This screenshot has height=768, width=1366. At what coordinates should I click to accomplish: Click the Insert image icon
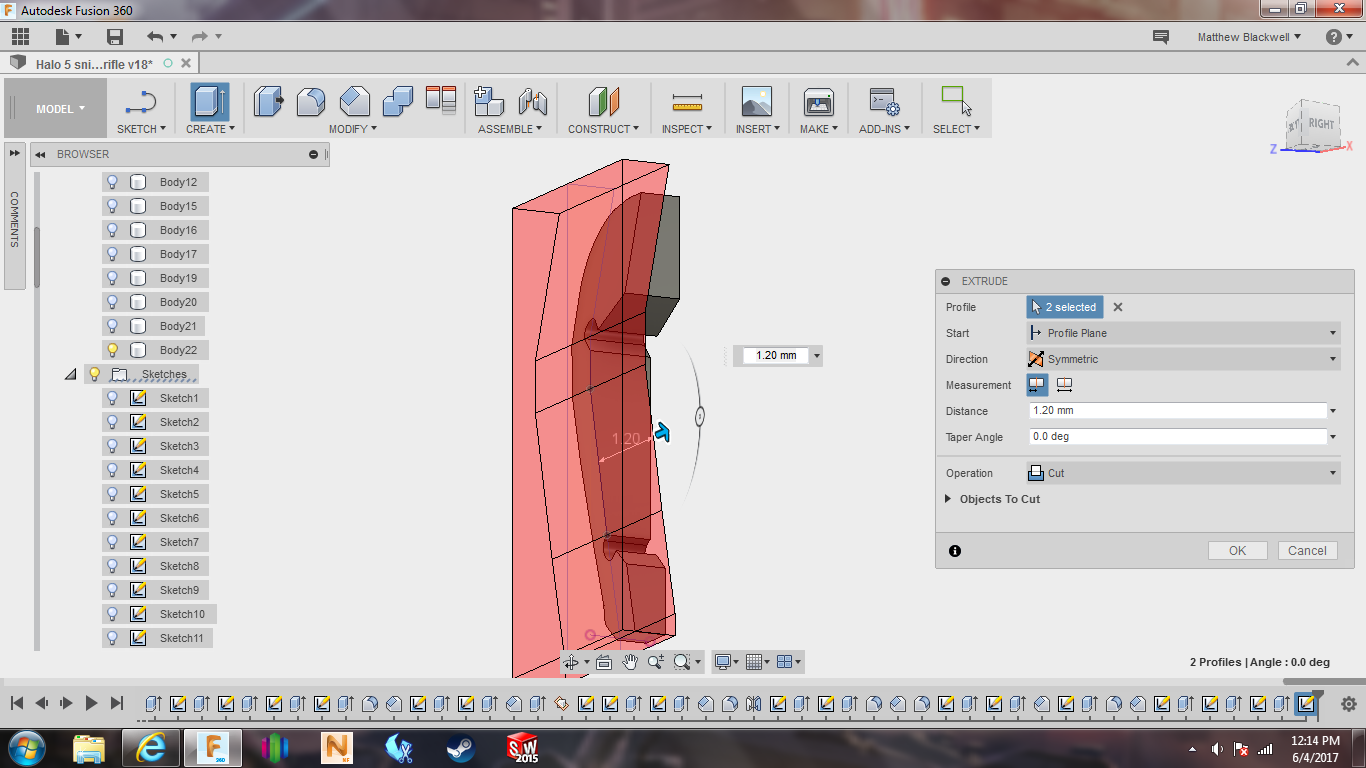point(757,101)
